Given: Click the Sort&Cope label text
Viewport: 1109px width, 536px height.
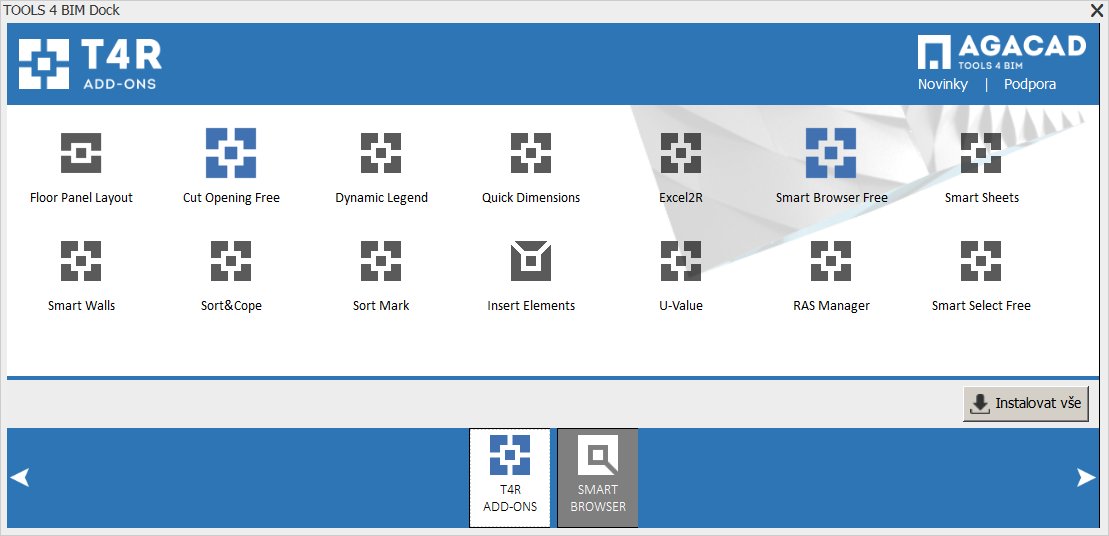Looking at the screenshot, I should point(231,306).
